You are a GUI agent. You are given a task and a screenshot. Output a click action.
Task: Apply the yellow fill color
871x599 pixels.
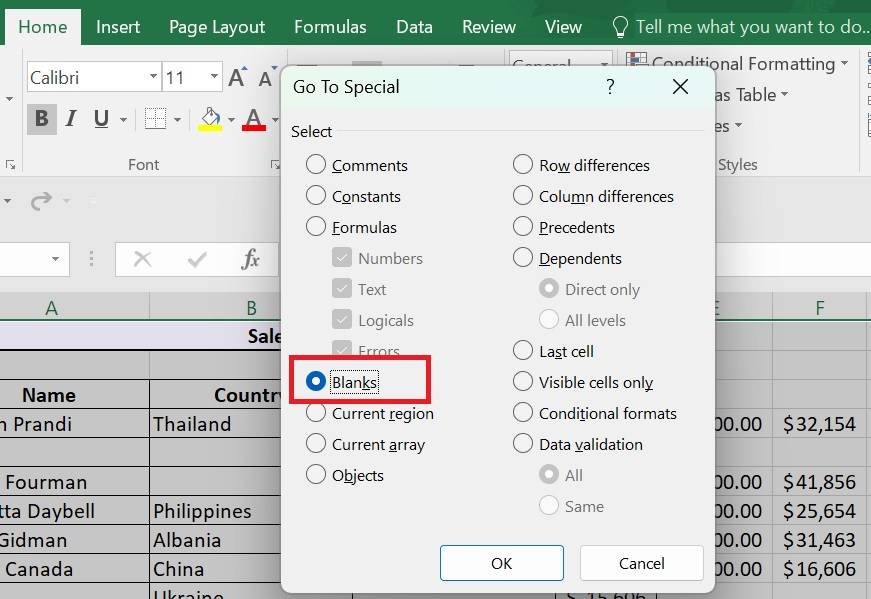210,119
